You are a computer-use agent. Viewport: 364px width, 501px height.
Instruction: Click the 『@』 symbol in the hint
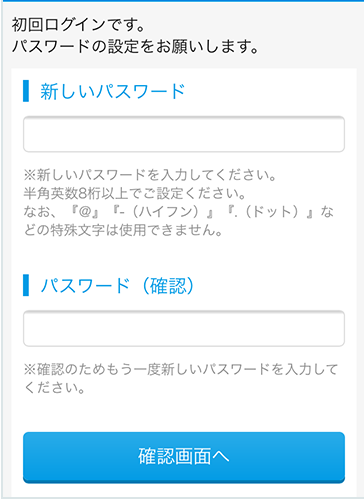tap(86, 211)
